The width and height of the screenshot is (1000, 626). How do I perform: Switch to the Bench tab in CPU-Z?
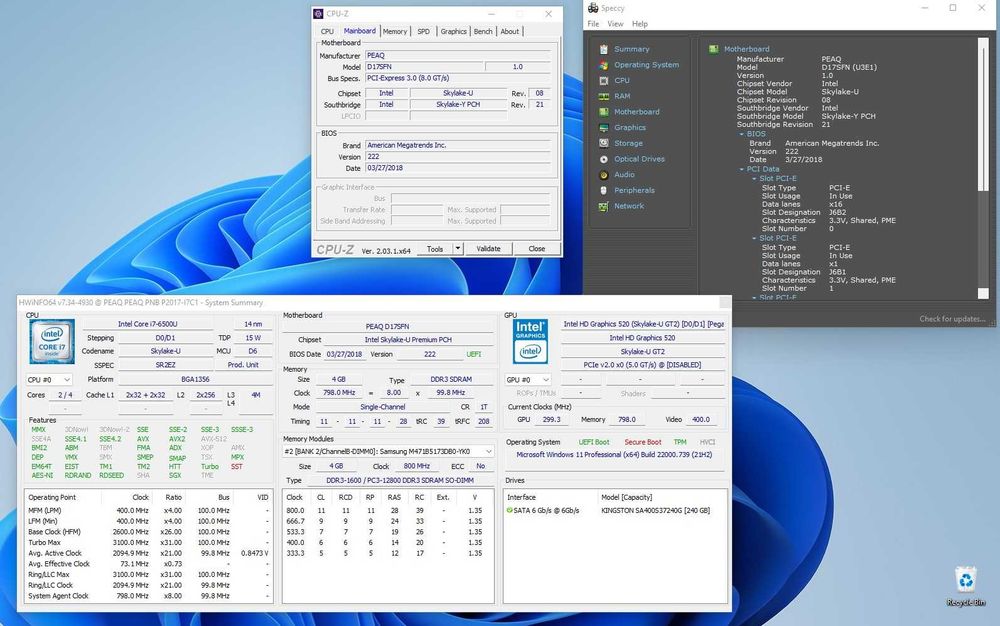[483, 31]
